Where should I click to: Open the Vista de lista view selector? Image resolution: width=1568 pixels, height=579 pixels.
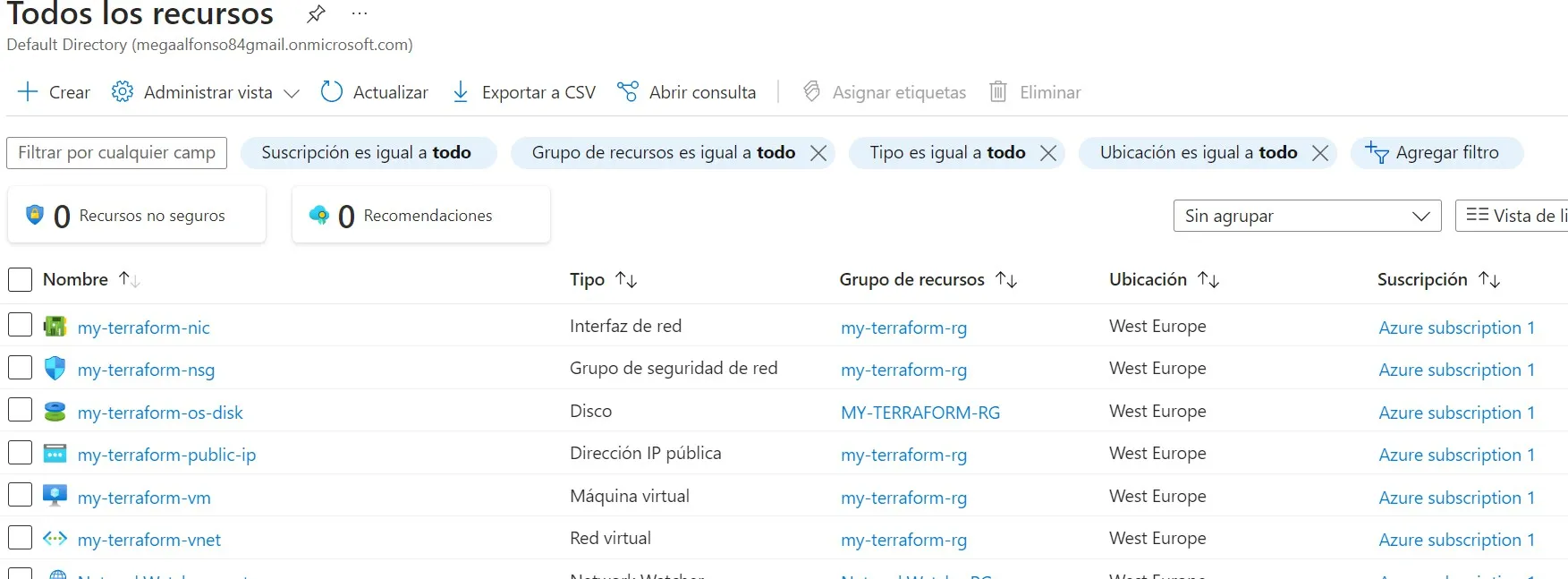tap(1513, 216)
